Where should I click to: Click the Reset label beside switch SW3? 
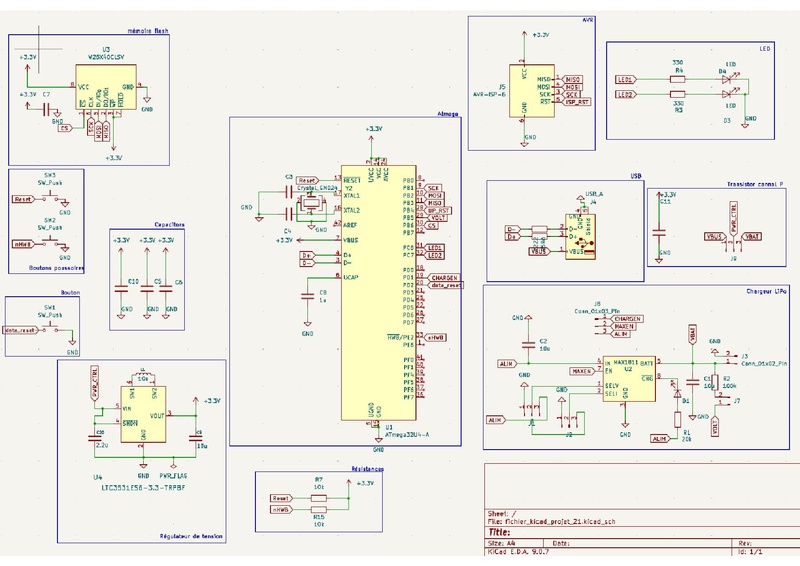(23, 199)
